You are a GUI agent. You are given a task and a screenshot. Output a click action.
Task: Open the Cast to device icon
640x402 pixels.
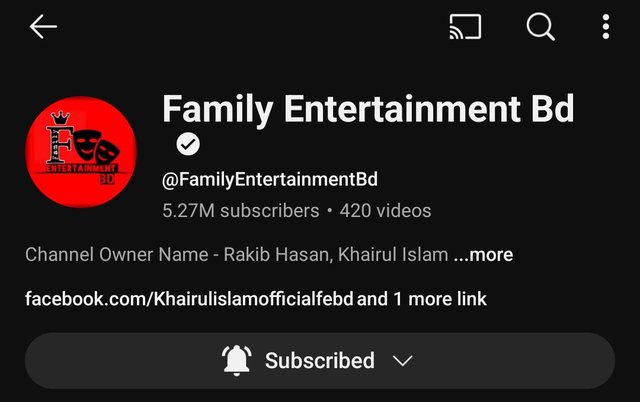point(465,27)
